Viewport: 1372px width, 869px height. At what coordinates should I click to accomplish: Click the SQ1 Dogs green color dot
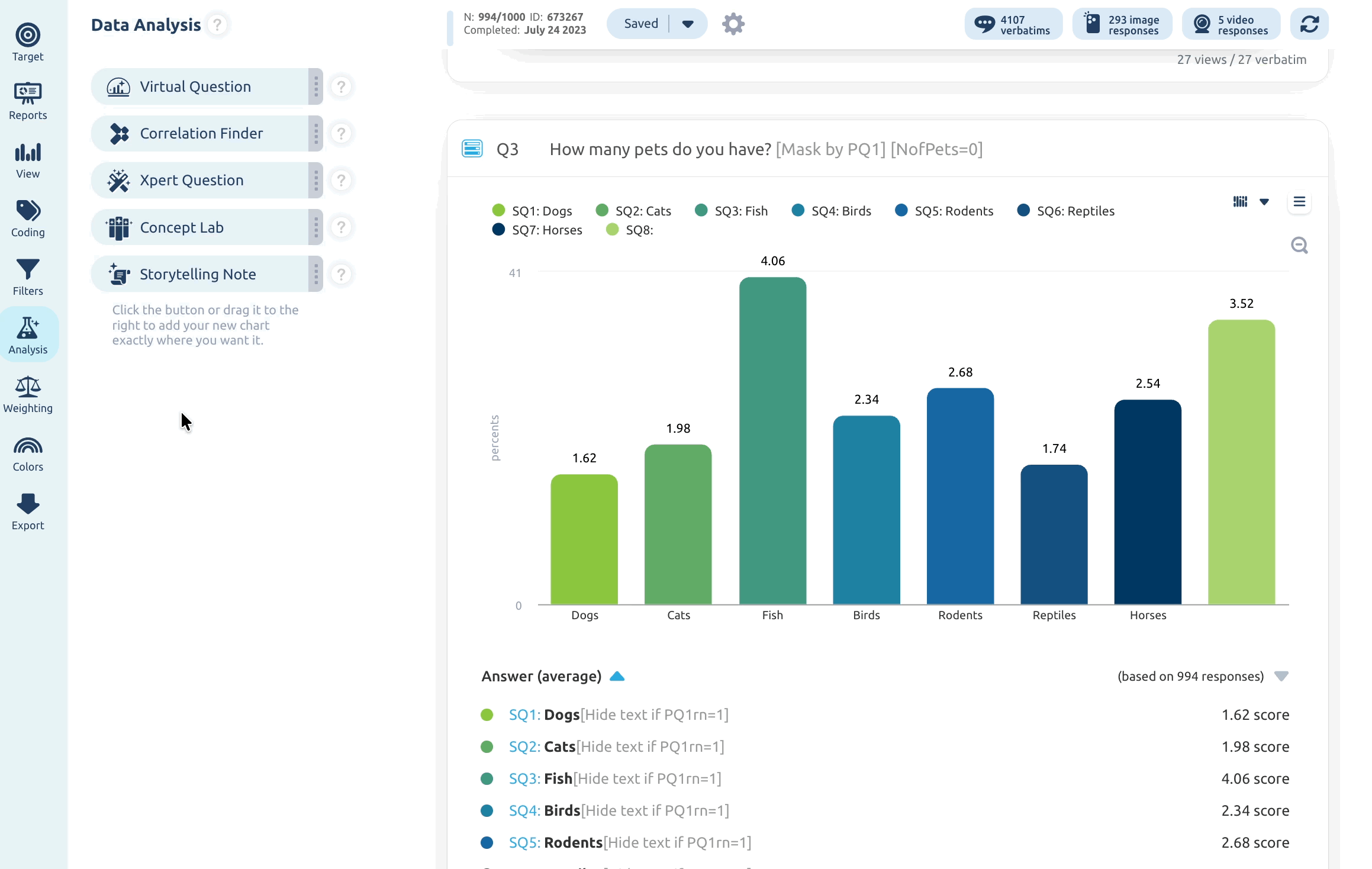click(x=487, y=714)
